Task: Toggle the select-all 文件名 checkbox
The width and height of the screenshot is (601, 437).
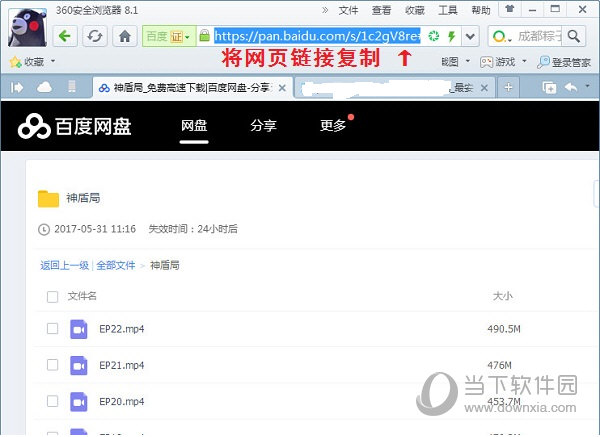Action: coord(53,296)
